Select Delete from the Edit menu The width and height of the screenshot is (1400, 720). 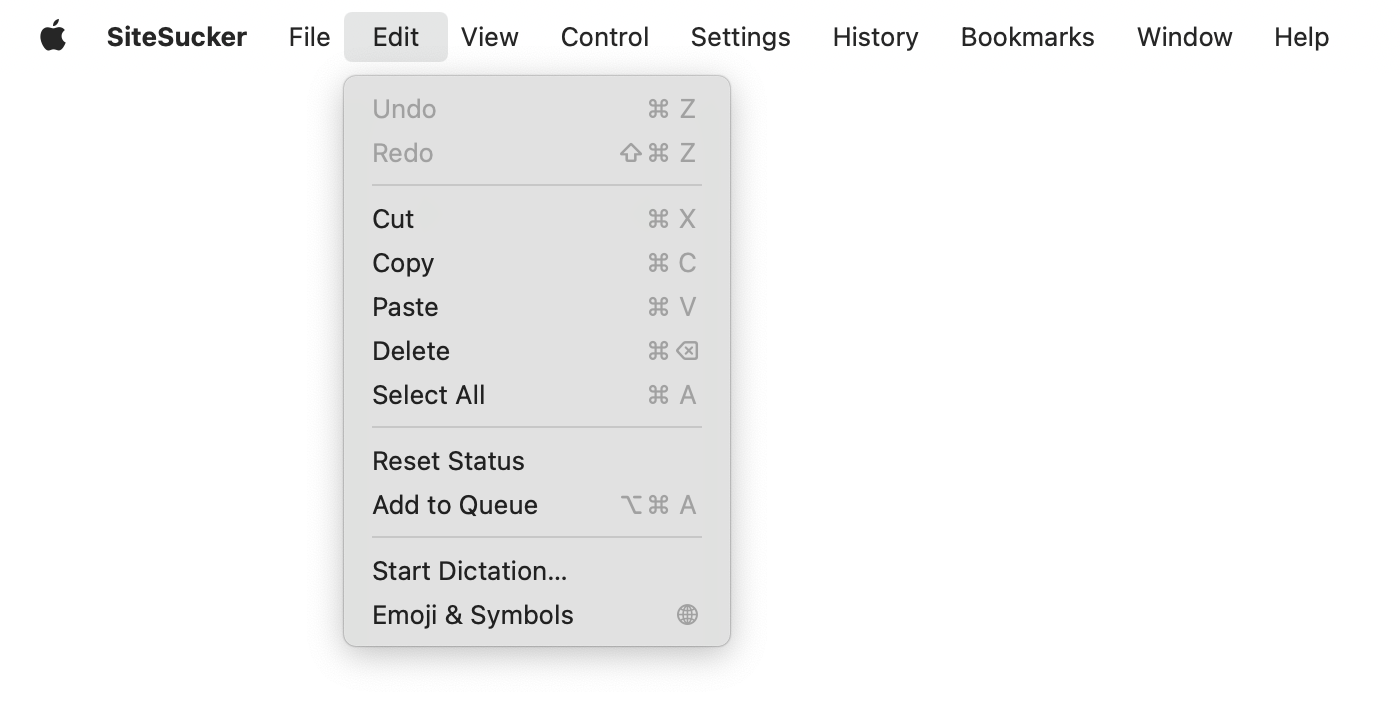click(410, 351)
